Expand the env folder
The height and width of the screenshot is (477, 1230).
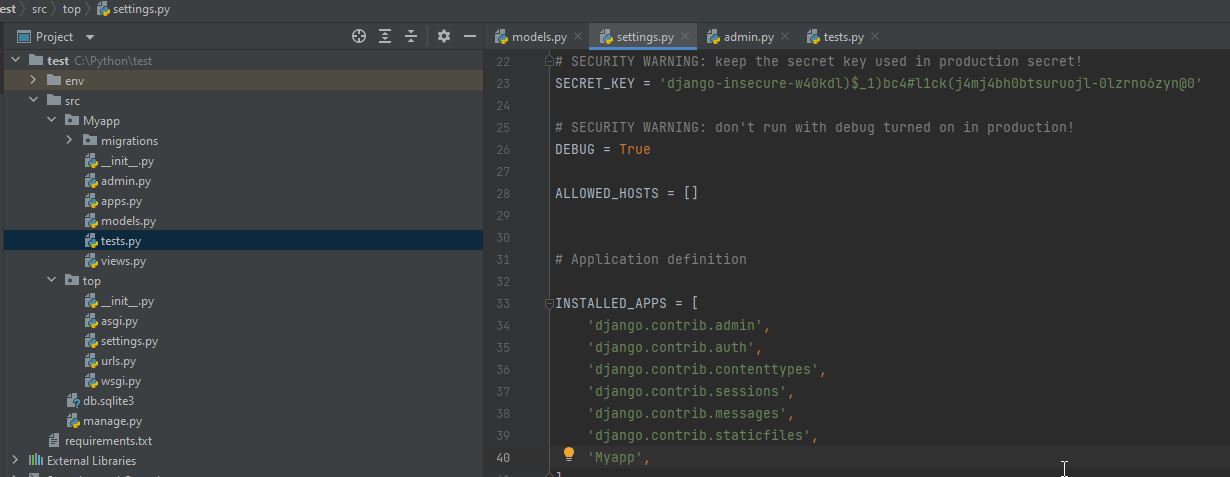[x=33, y=80]
